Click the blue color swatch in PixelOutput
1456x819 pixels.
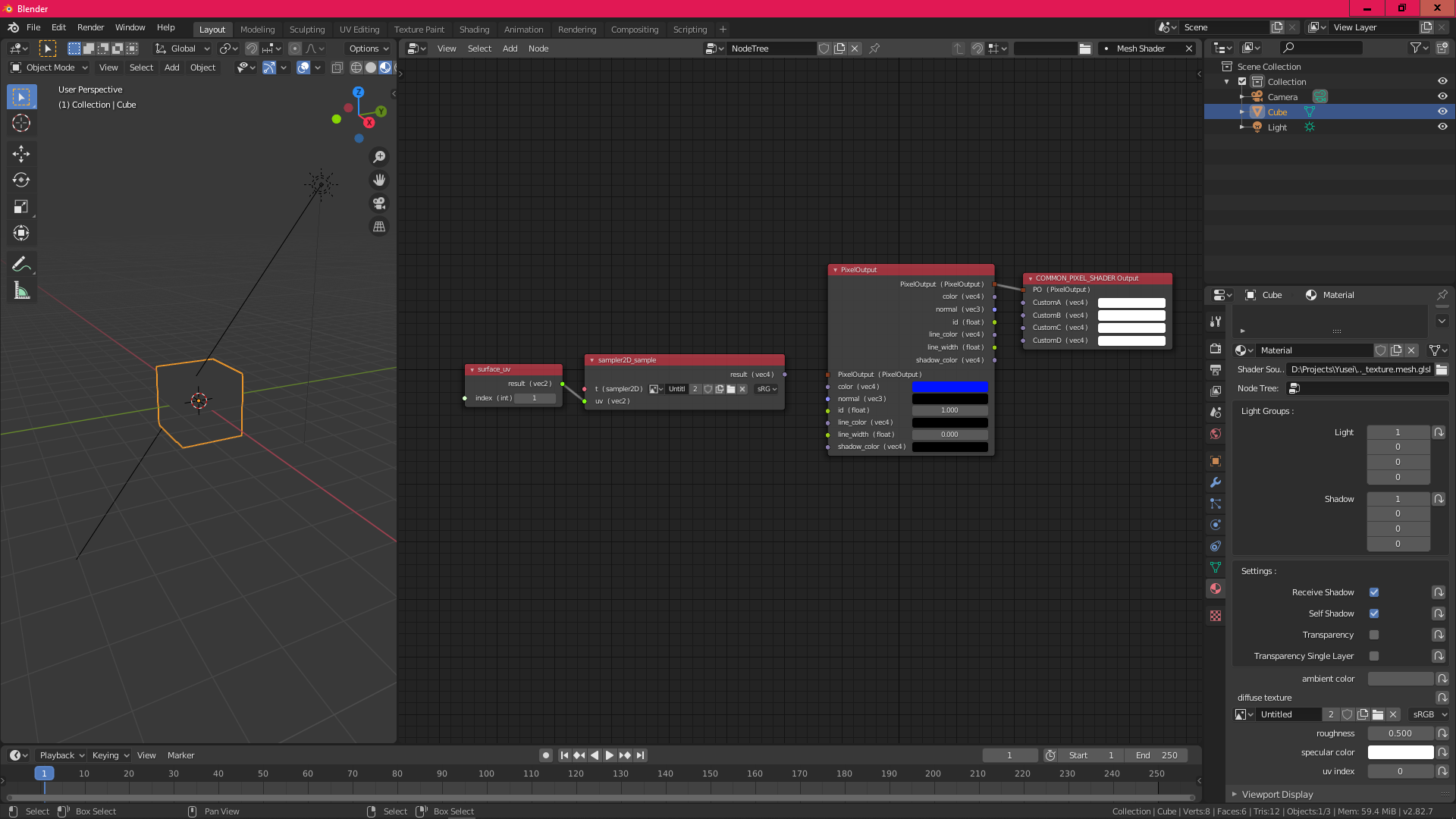[x=949, y=387]
